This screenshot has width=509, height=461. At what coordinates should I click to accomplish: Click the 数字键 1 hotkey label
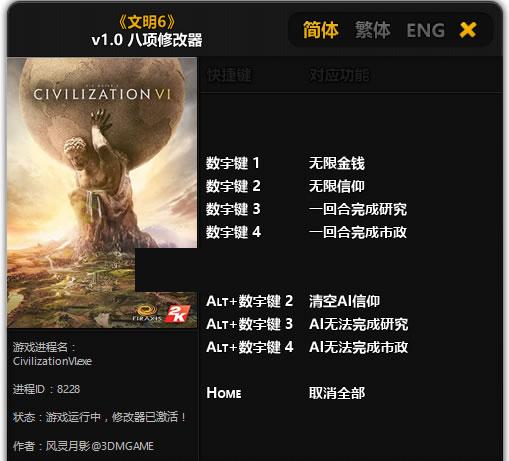pyautogui.click(x=233, y=163)
